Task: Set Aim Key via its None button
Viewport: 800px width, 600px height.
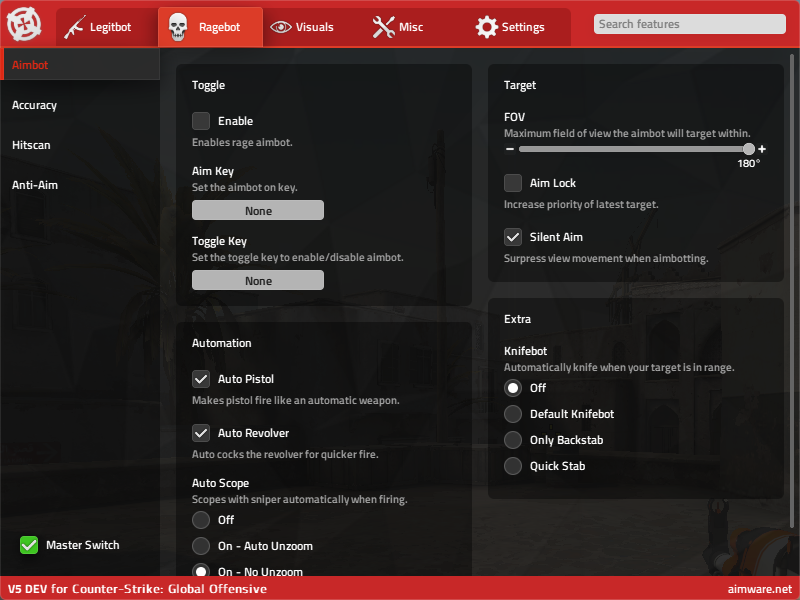Action: click(258, 210)
